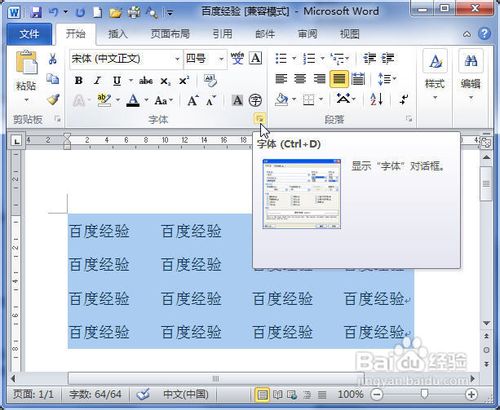Align text to the left

[281, 79]
